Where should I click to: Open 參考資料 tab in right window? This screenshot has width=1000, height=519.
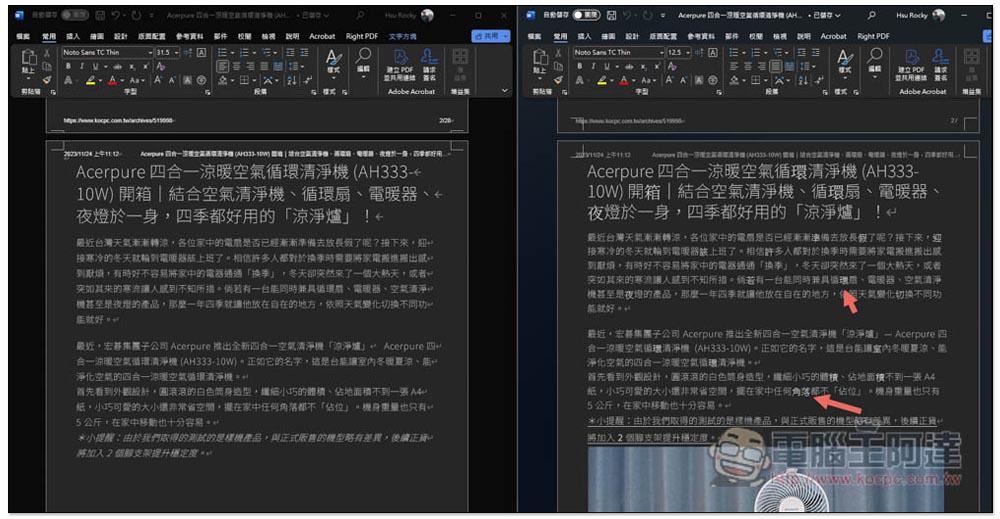[701, 36]
